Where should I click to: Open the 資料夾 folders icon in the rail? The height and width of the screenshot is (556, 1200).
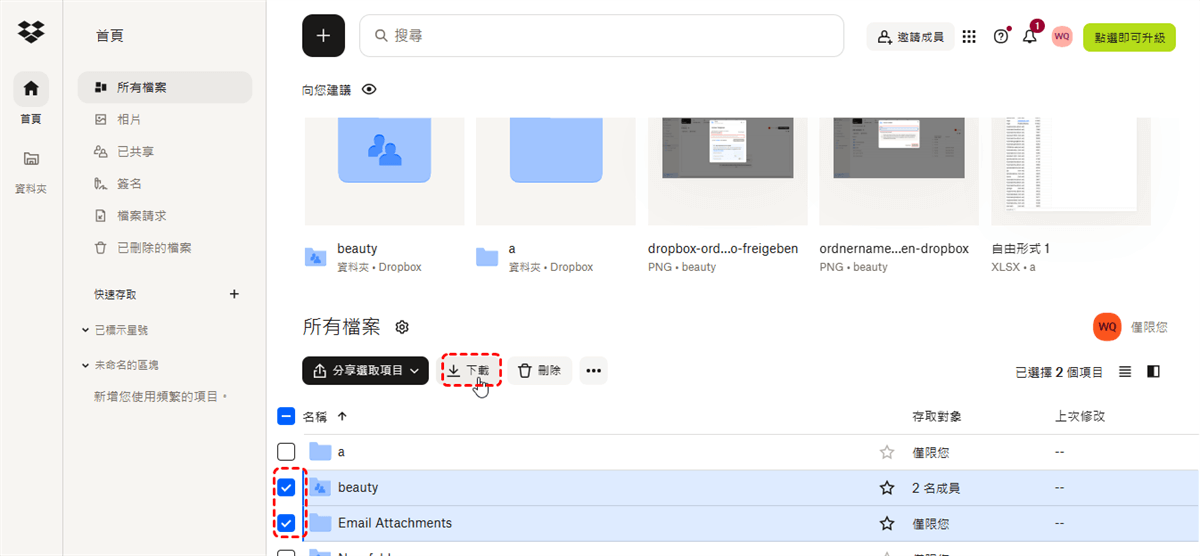click(31, 158)
